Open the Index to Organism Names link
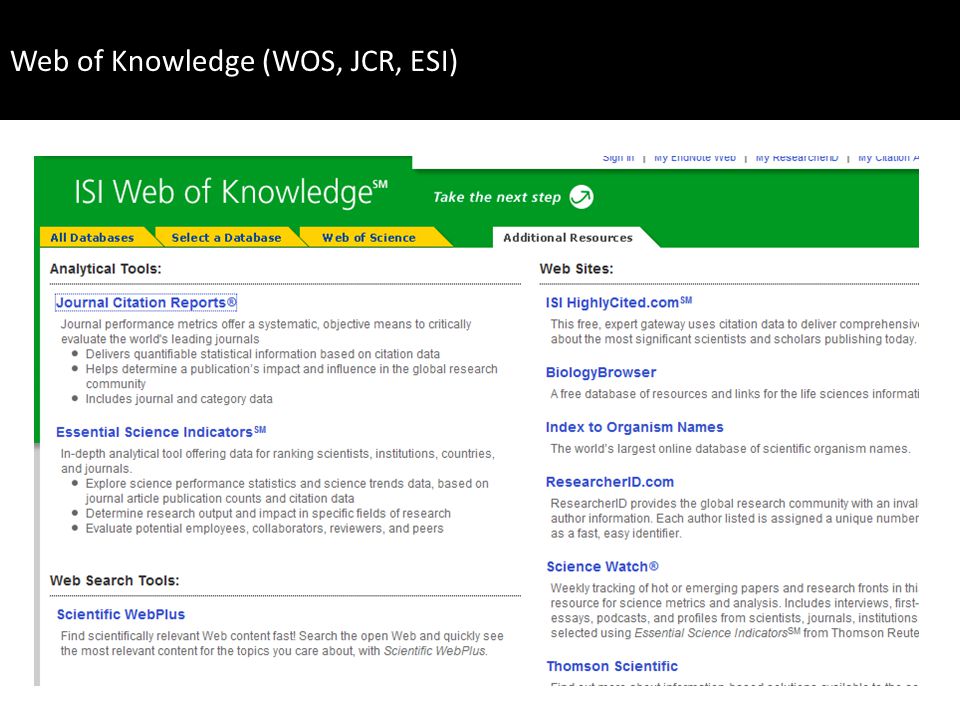Screen dimensions: 960x720 [x=634, y=427]
